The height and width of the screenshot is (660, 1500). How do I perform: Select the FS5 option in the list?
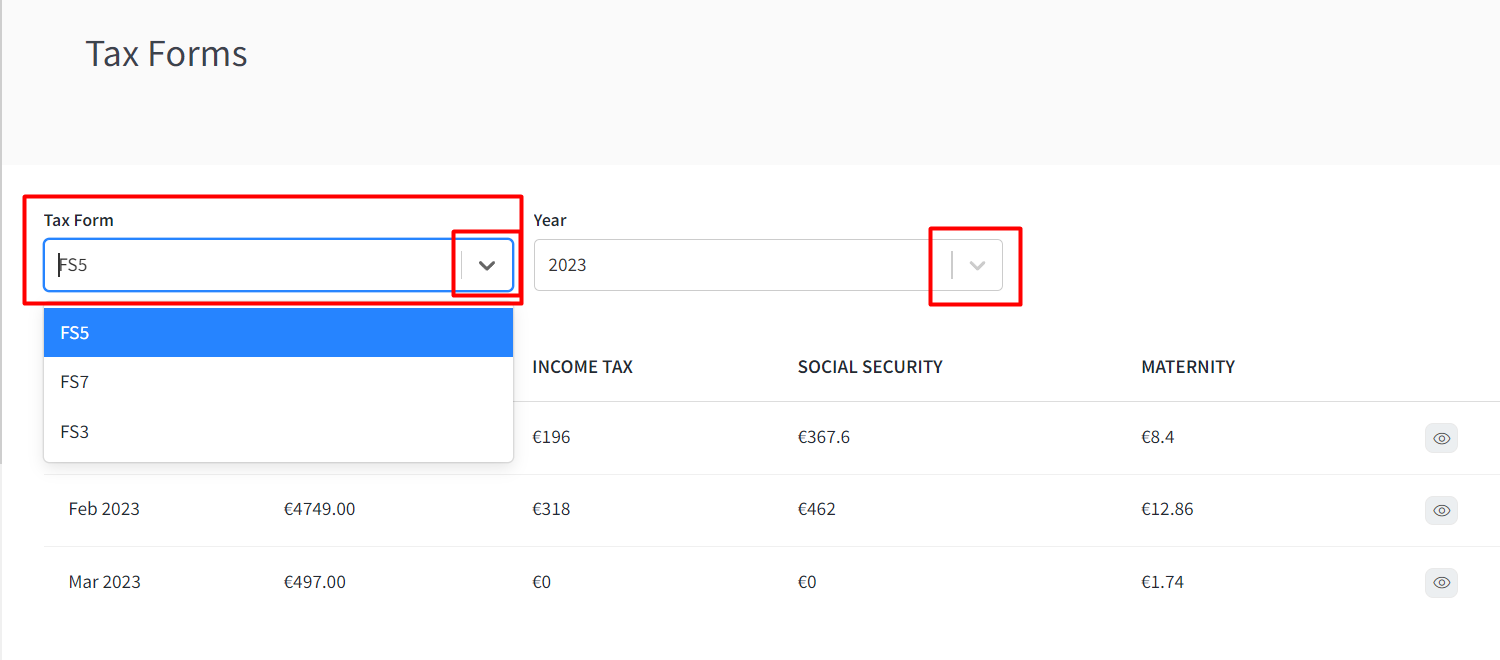278,333
